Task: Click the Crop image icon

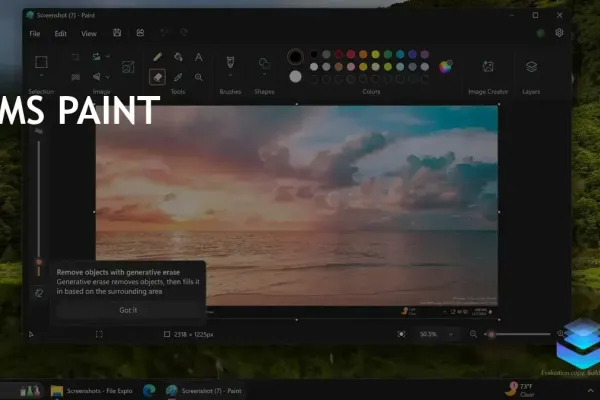Action: pos(75,57)
